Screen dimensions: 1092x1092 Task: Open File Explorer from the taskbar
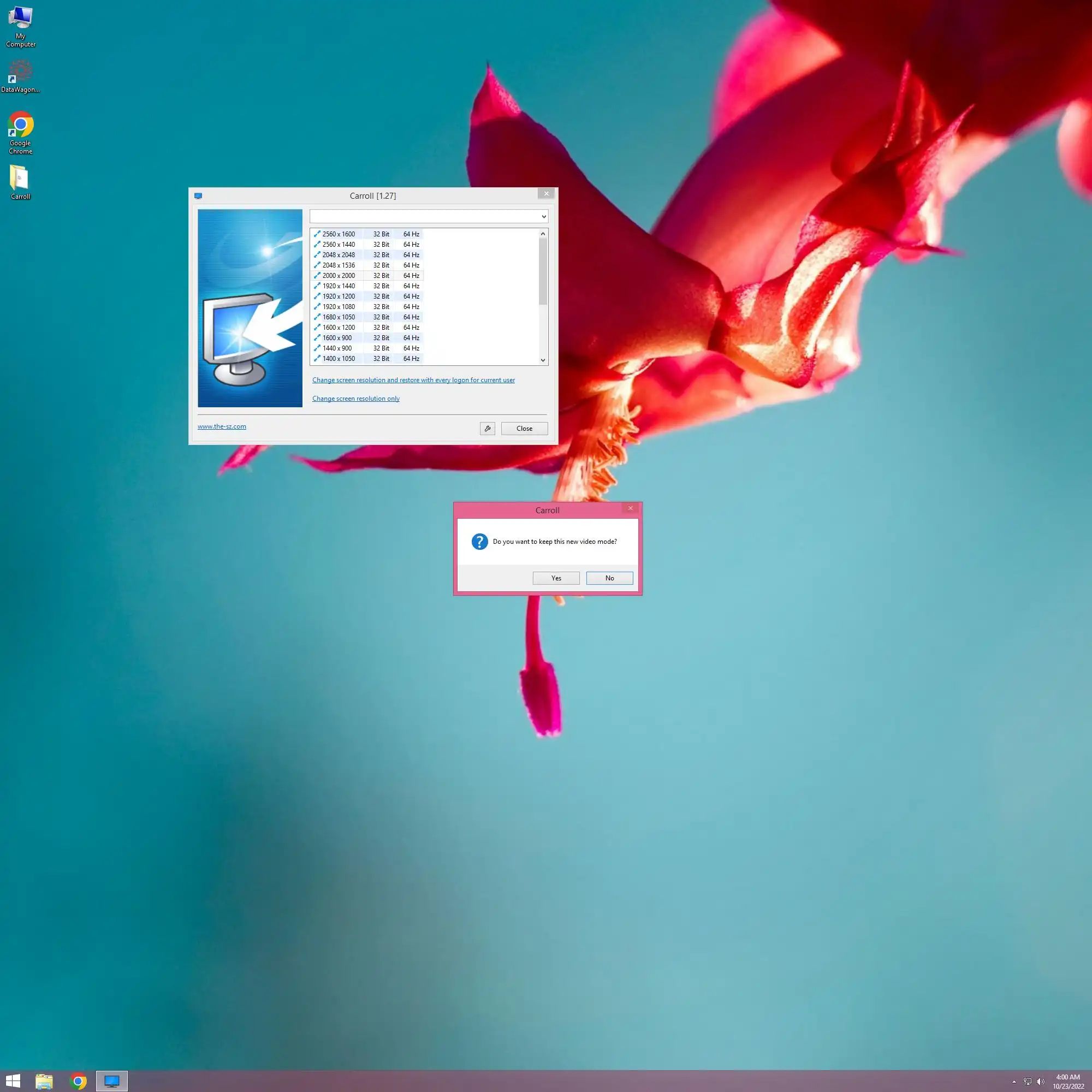(x=44, y=1081)
